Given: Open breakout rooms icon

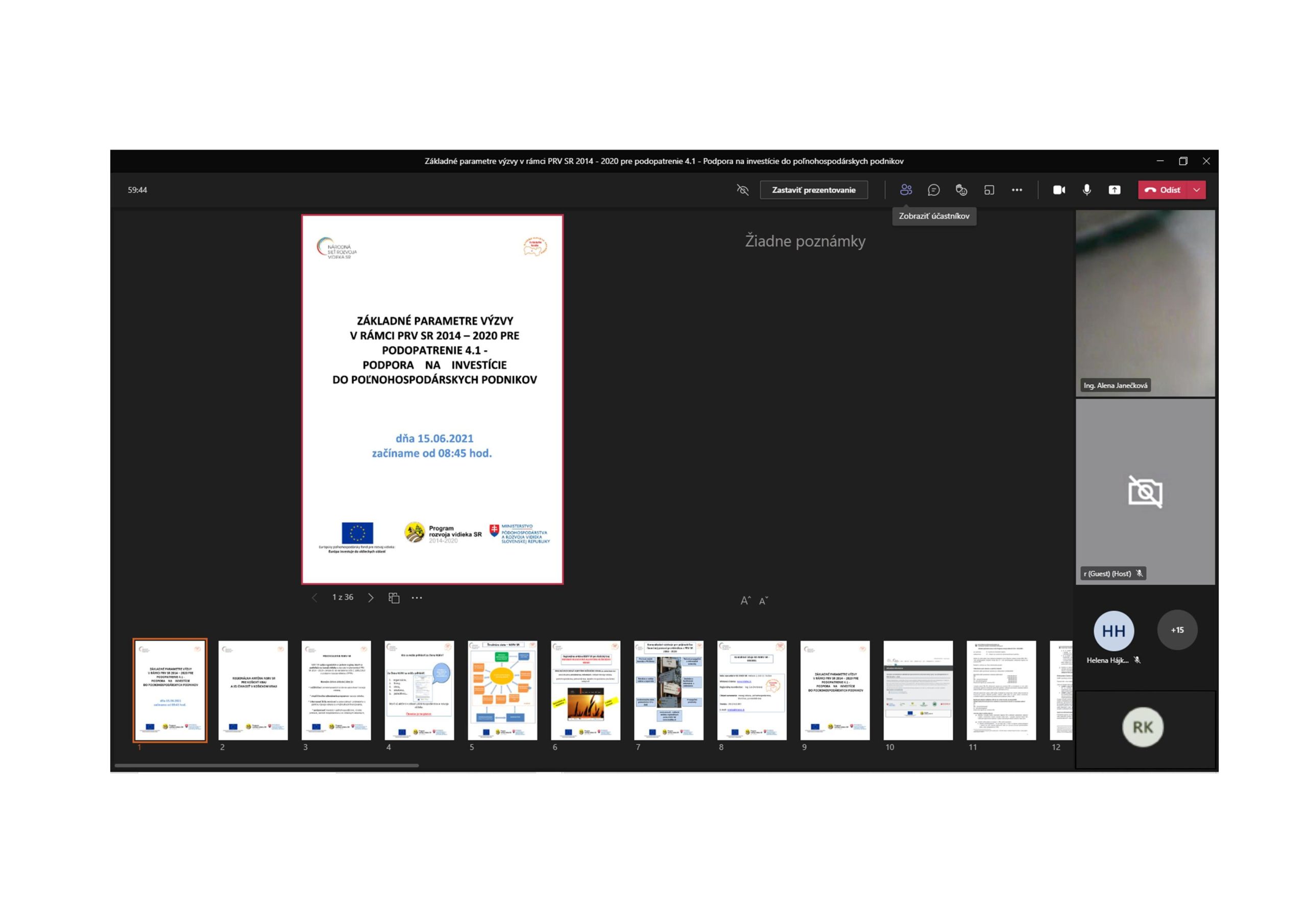Looking at the screenshot, I should pyautogui.click(x=989, y=189).
